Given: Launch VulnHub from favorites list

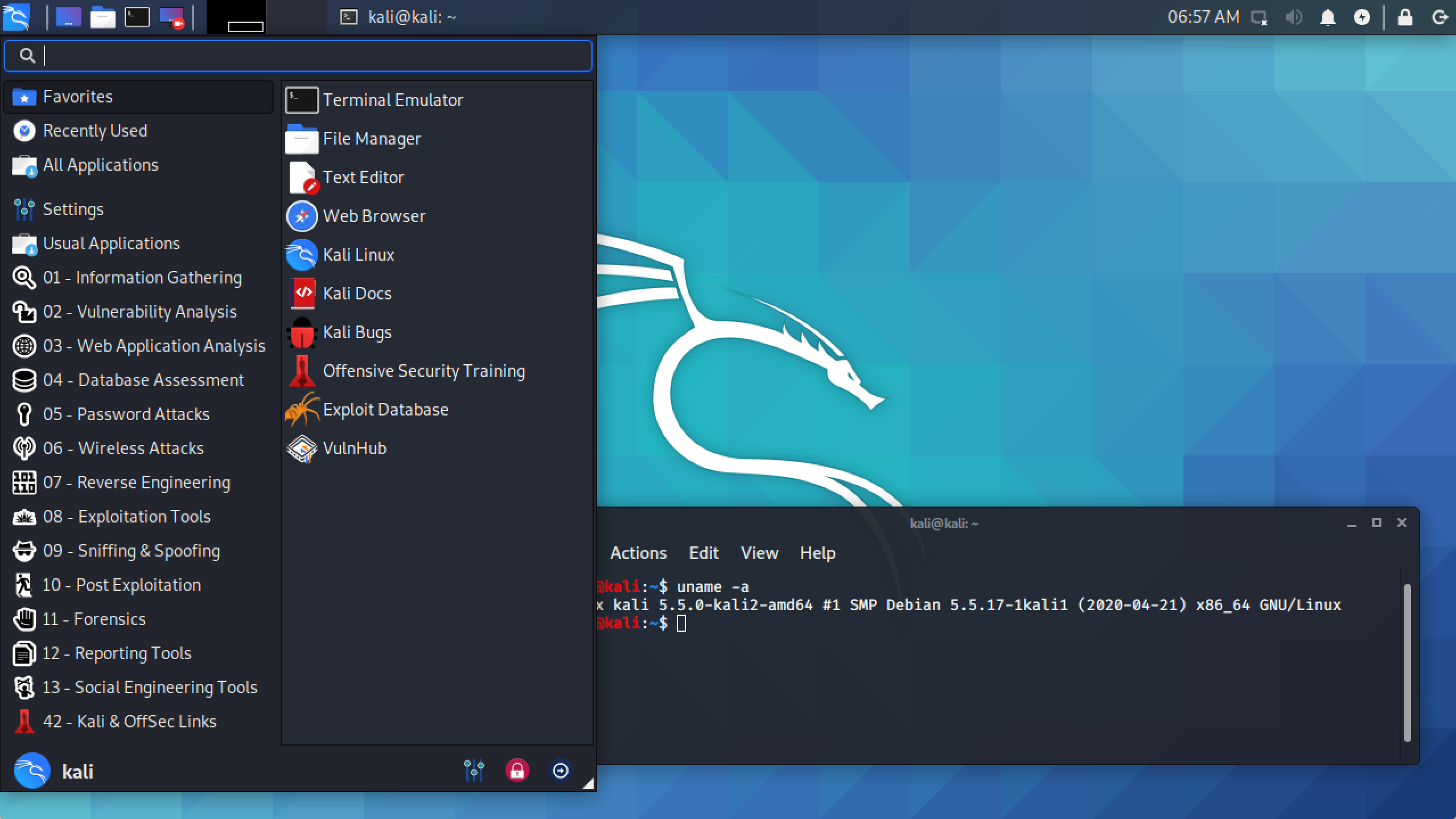Looking at the screenshot, I should coord(354,448).
